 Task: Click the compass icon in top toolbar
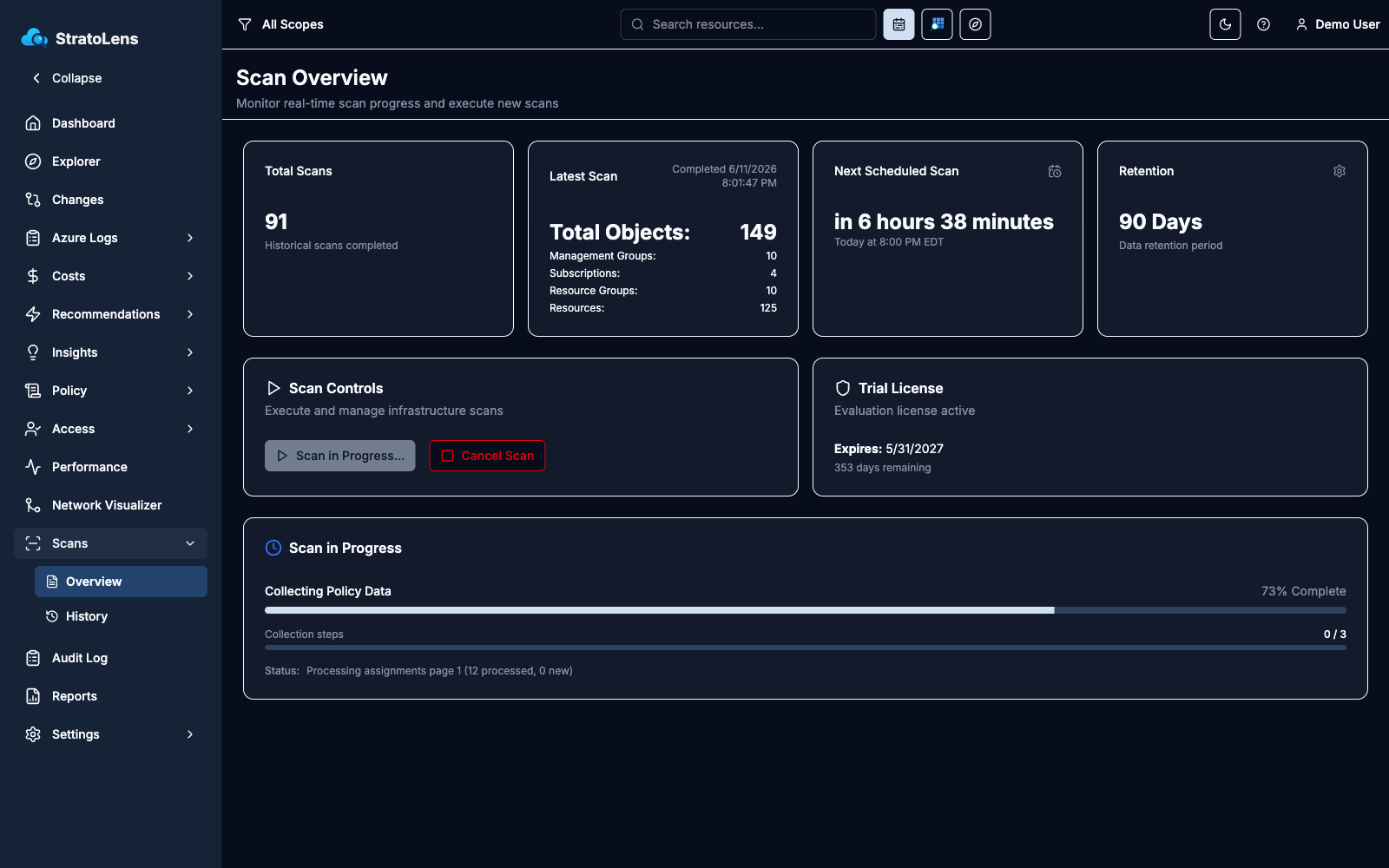pyautogui.click(x=975, y=24)
